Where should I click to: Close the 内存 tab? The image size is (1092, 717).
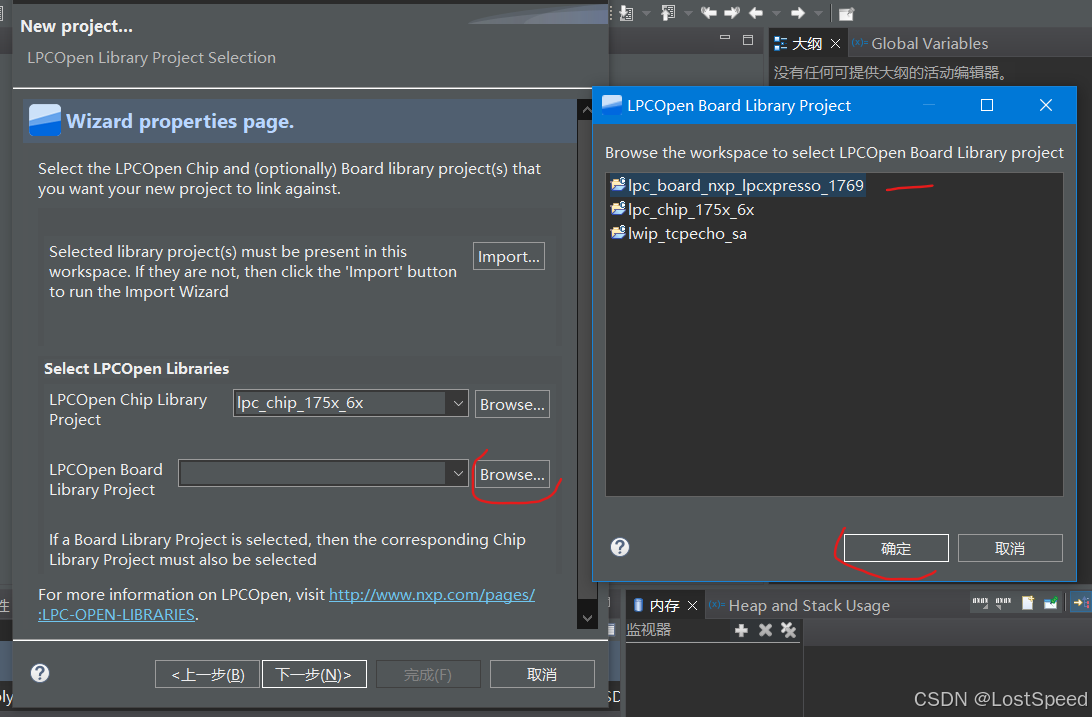tap(692, 606)
